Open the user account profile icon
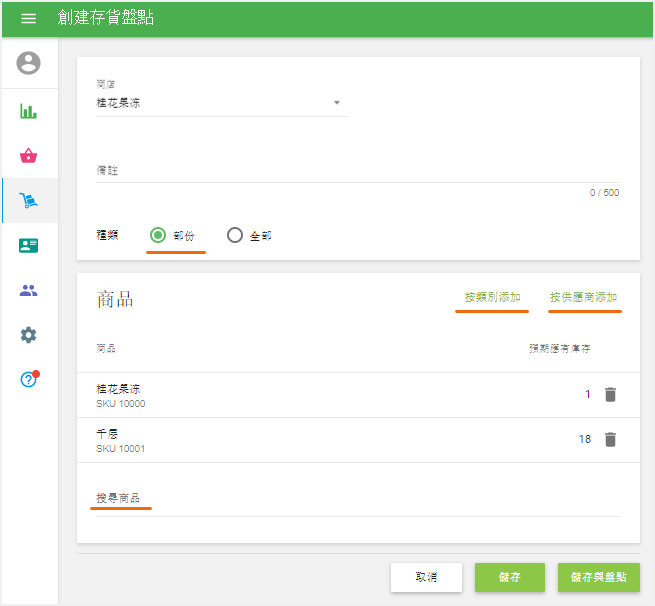 click(29, 64)
